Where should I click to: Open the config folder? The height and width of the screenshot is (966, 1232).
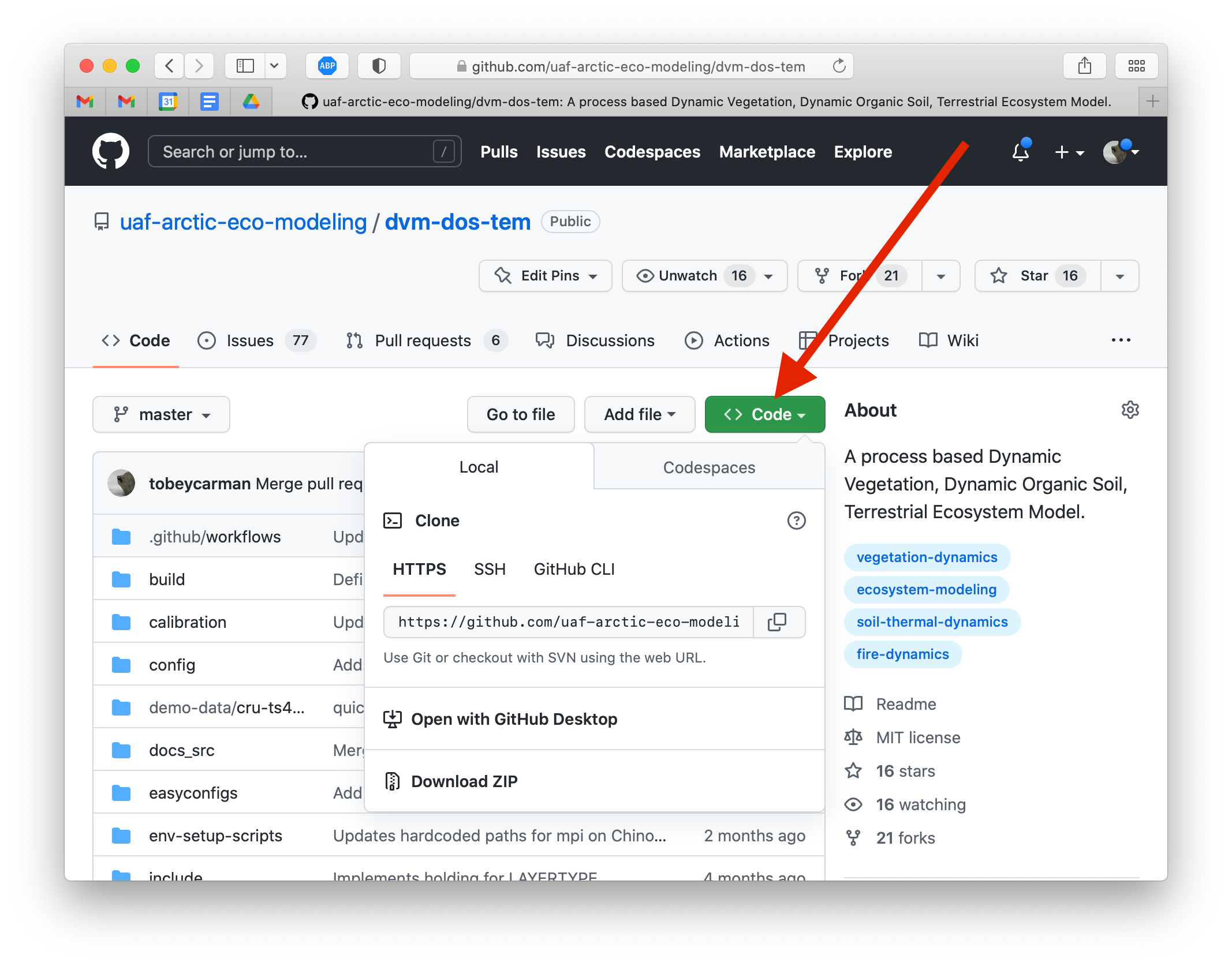172,665
